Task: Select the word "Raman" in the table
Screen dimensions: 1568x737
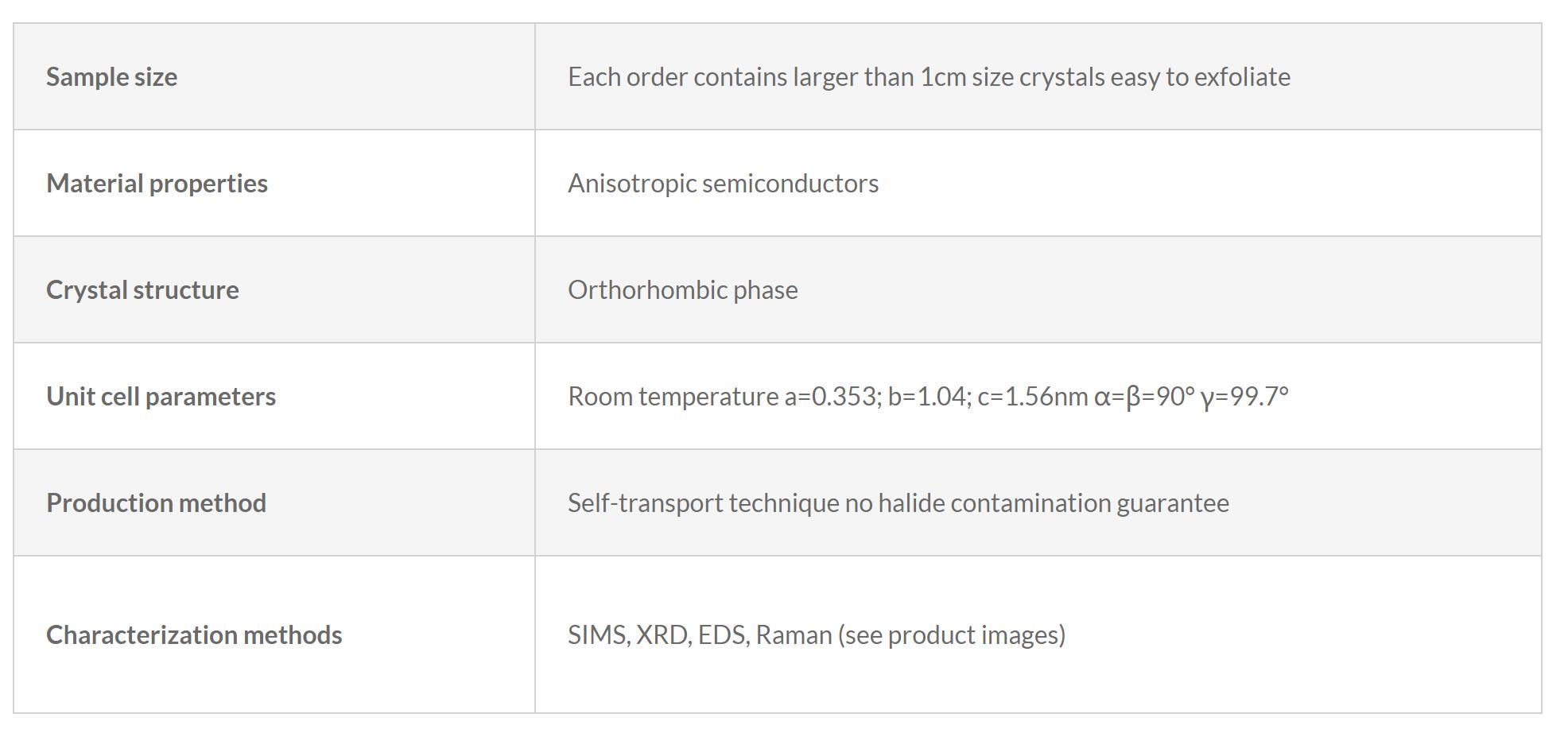Action: (x=793, y=635)
